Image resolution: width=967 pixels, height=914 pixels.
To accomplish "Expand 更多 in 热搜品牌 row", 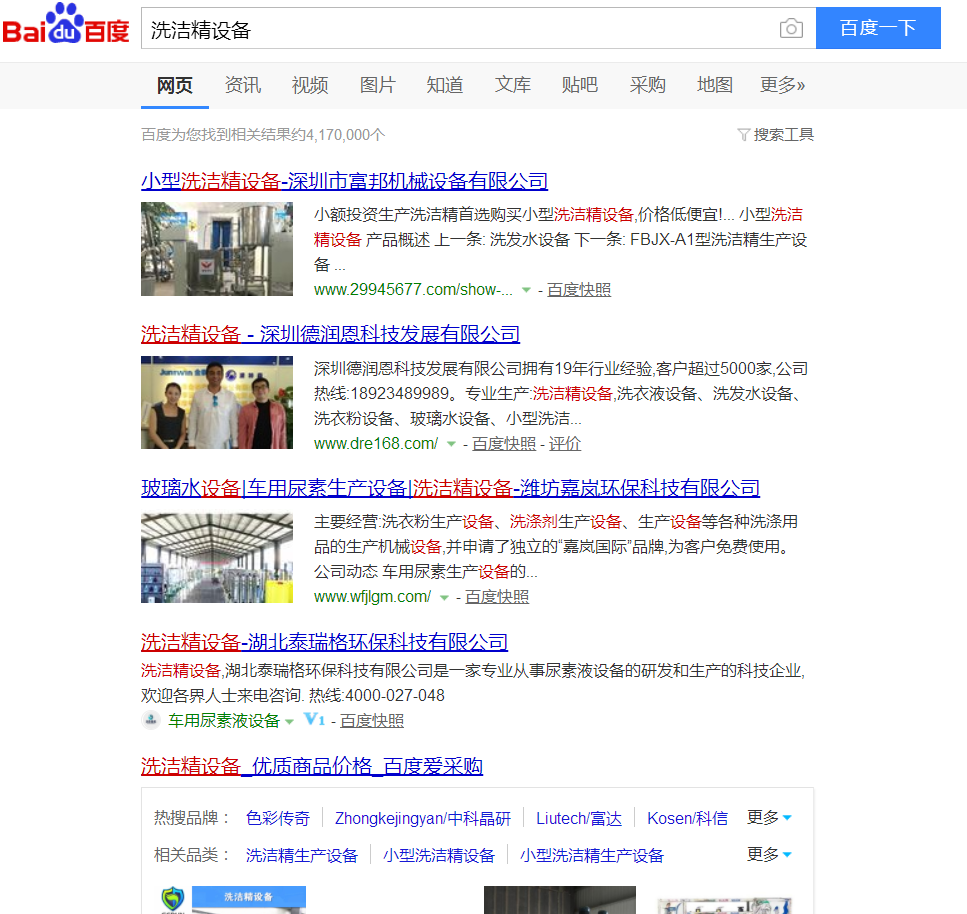I will pos(768,818).
